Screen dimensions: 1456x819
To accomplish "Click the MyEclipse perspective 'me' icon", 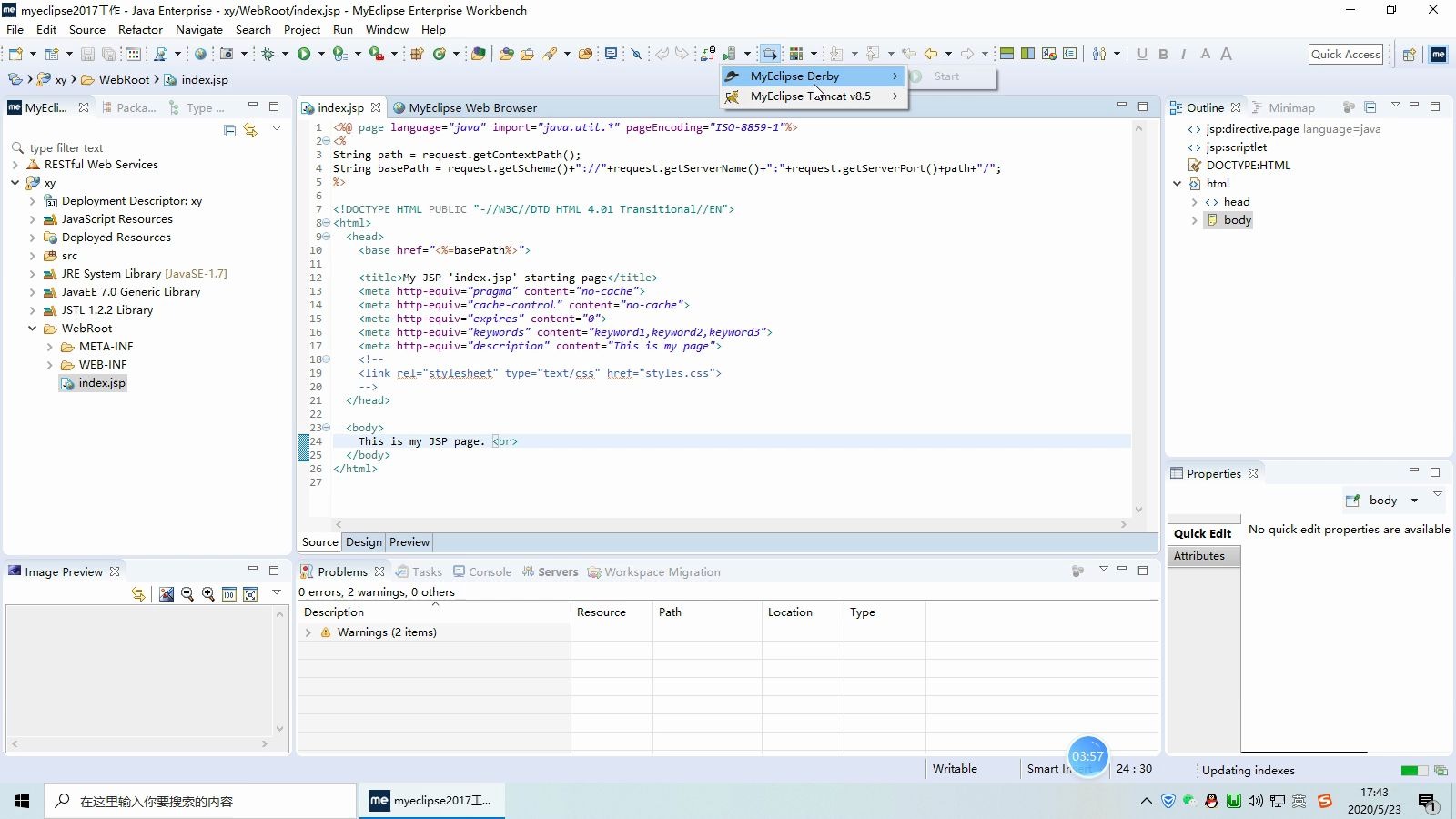I will click(1439, 55).
